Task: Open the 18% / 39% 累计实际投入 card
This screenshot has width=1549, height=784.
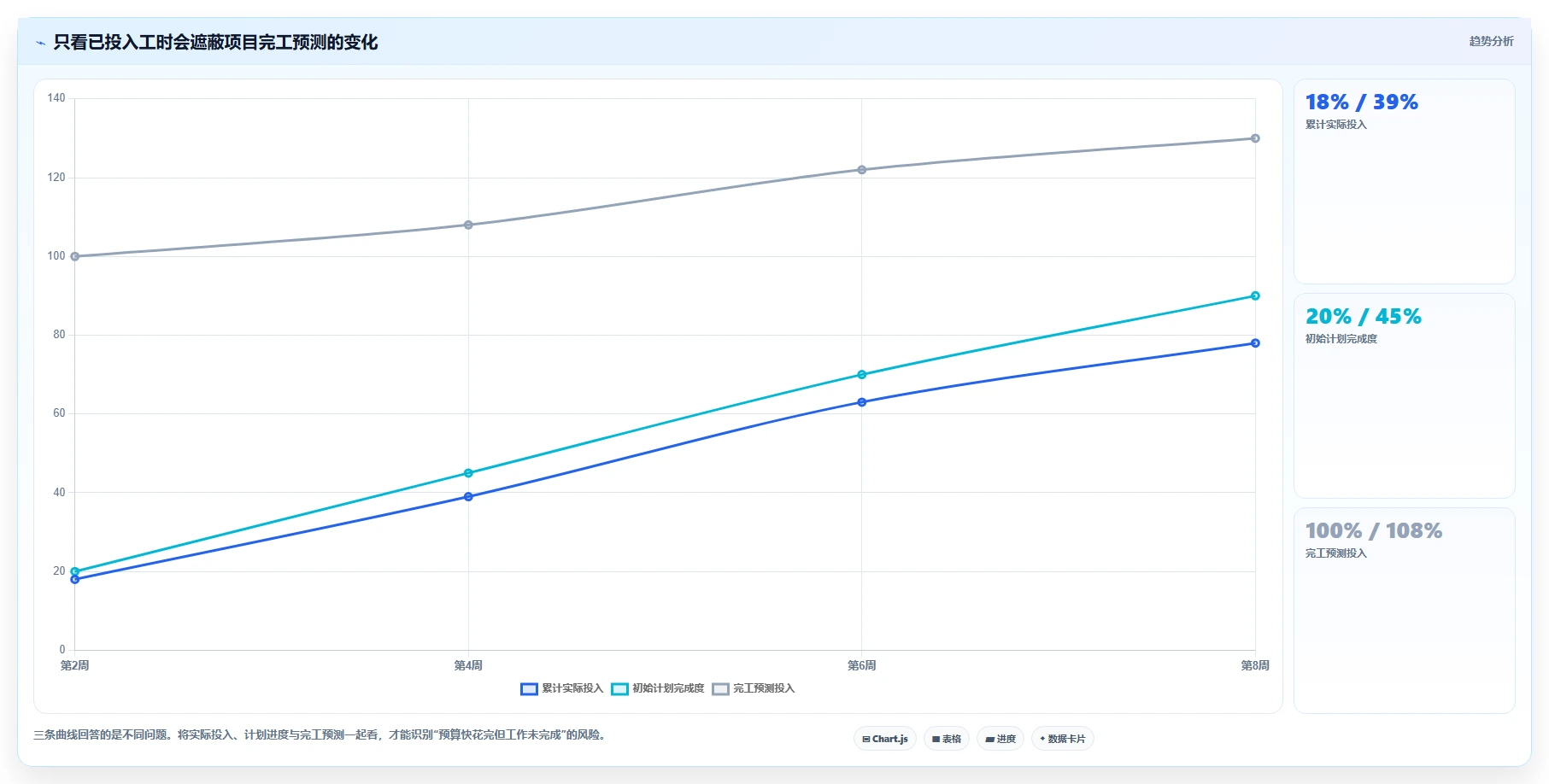Action: (x=1404, y=181)
